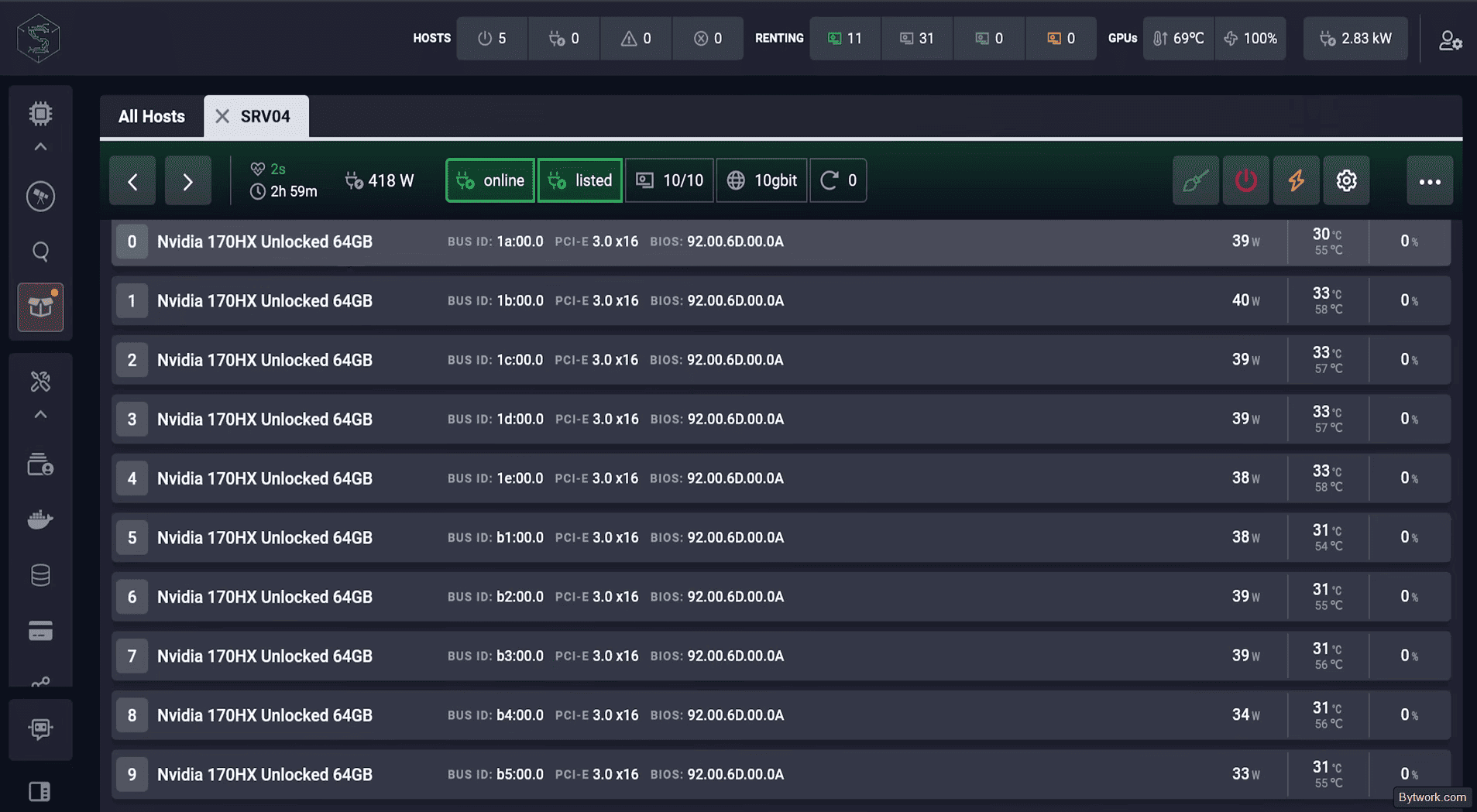Go to previous host with left arrow

tap(132, 181)
